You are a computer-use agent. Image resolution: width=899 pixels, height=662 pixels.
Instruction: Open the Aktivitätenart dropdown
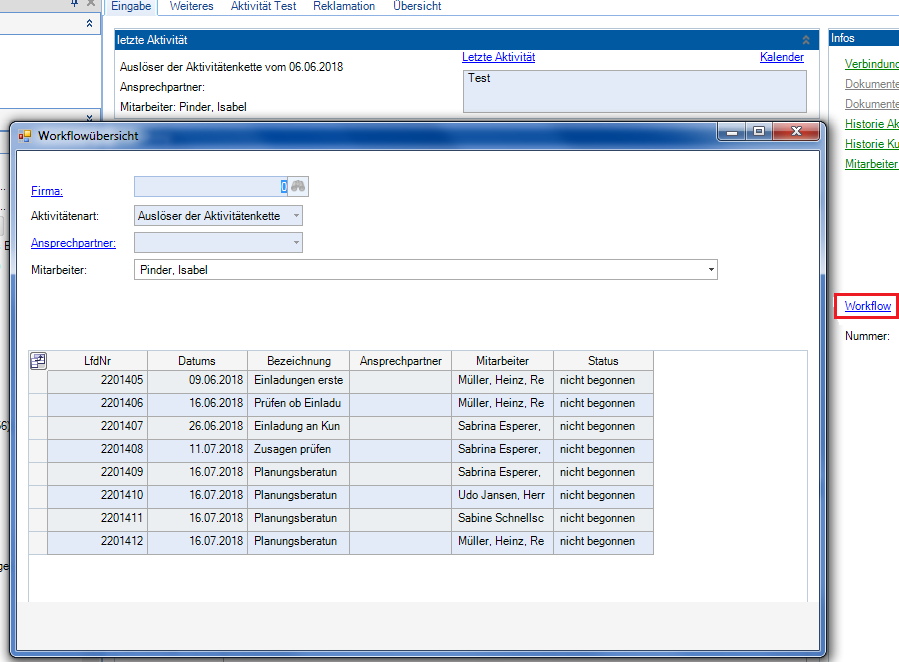[x=296, y=216]
